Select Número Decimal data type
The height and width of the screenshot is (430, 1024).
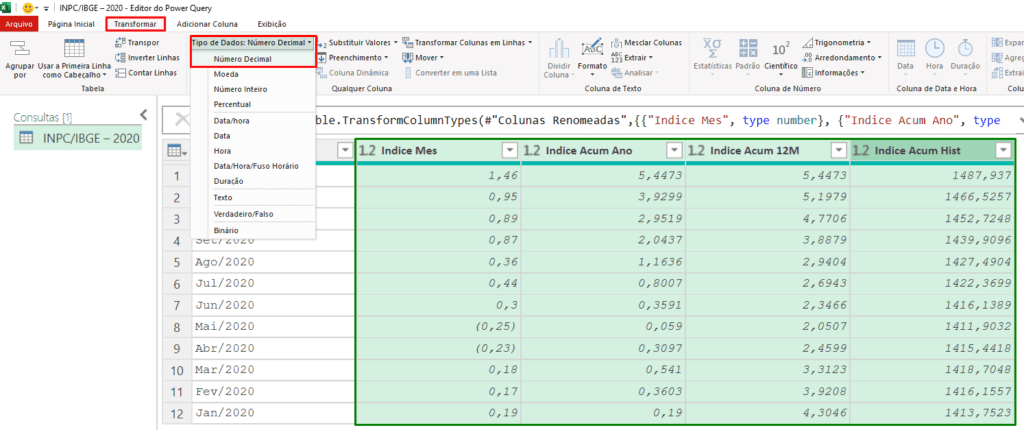[242, 58]
